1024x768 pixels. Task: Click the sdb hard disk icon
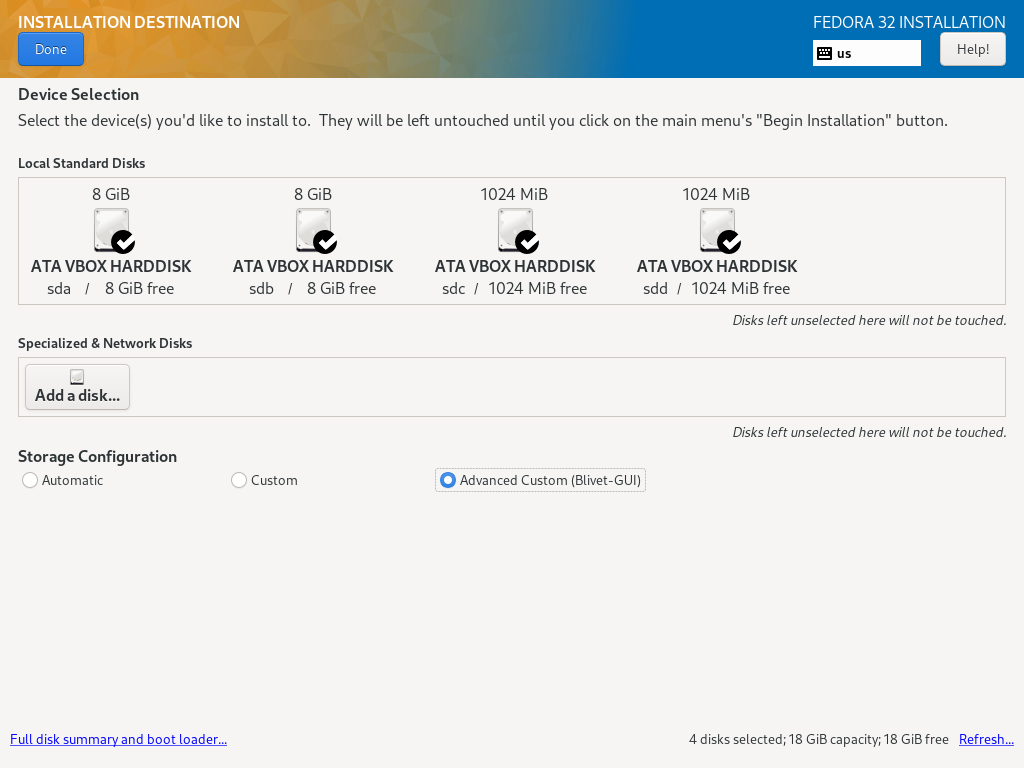[x=314, y=230]
